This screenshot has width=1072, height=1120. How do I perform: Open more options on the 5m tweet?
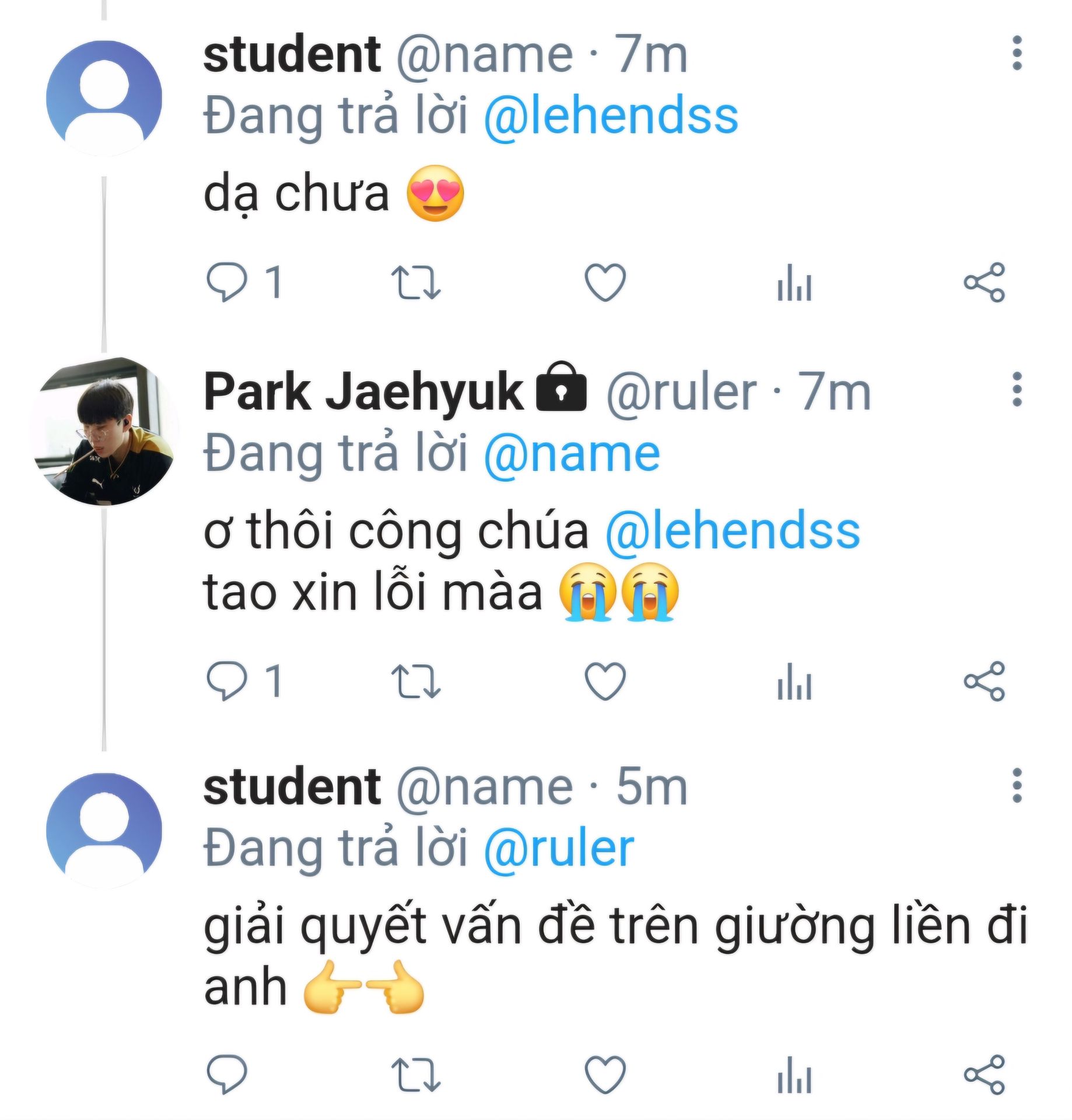[1017, 785]
